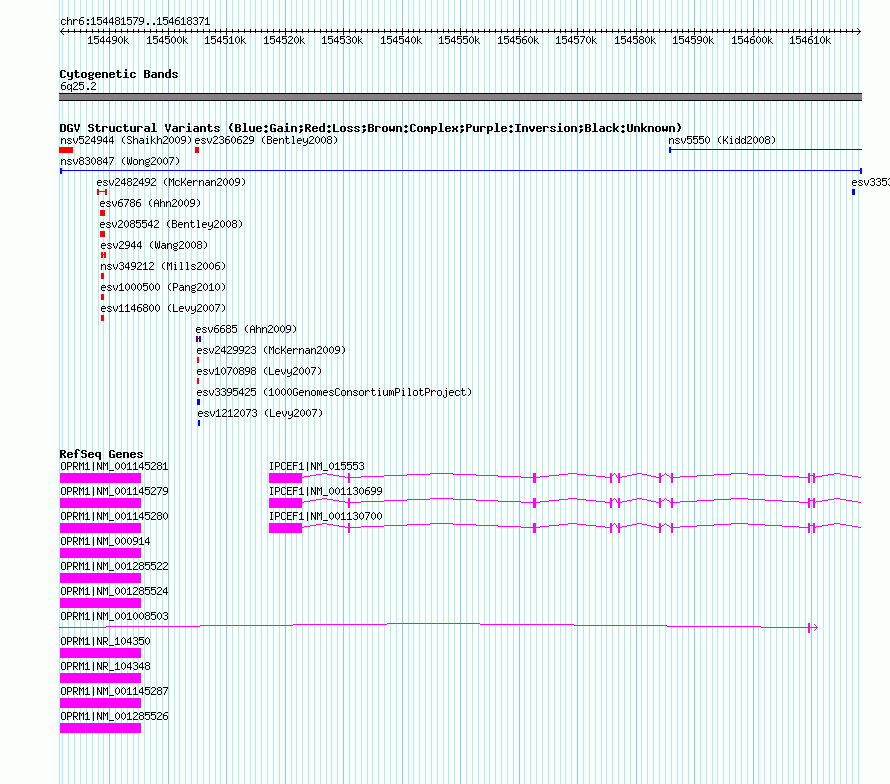Open OPRM1|NM_001285526 transcript label
The image size is (890, 784).
[114, 716]
